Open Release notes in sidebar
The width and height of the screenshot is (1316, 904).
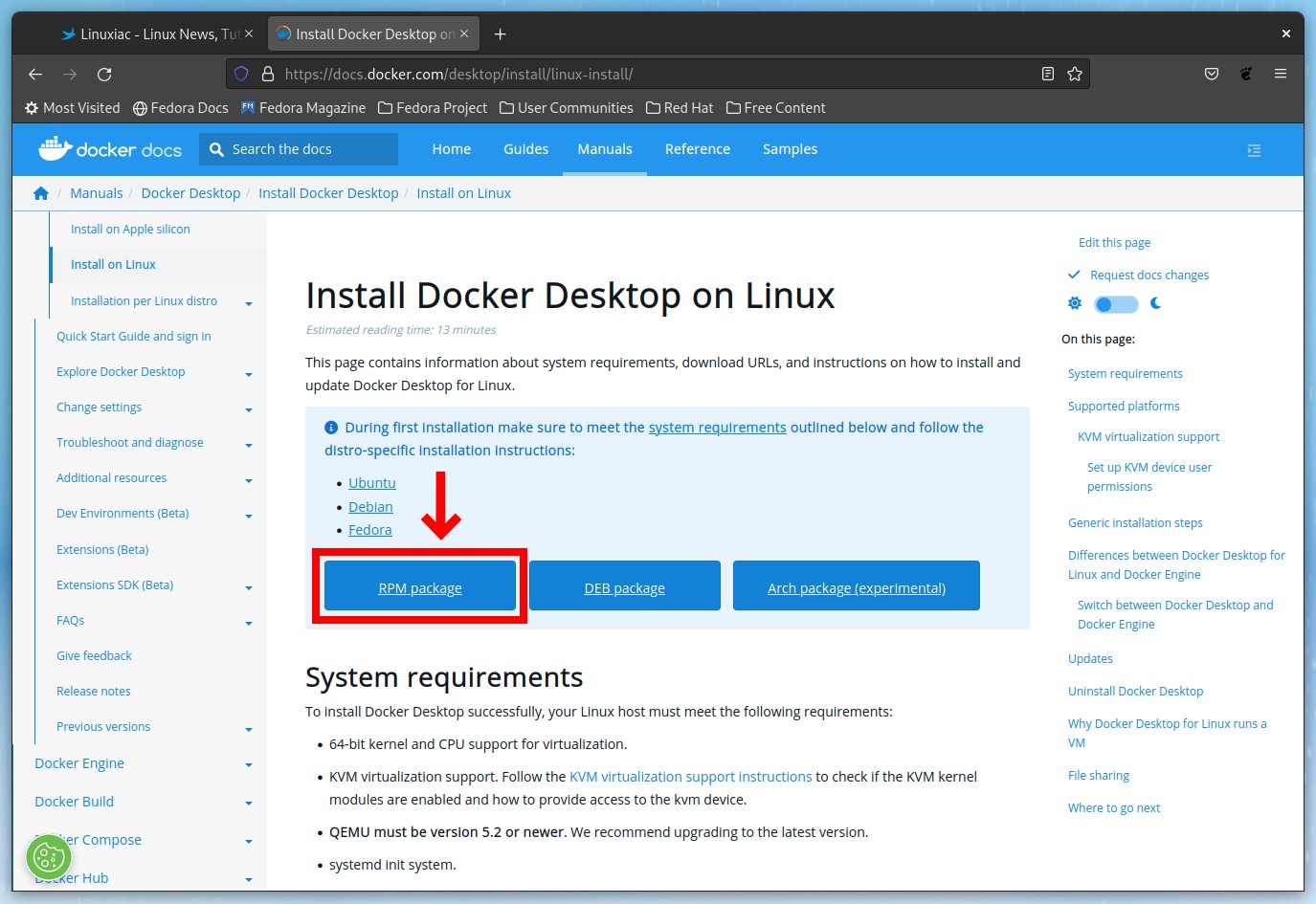94,692
